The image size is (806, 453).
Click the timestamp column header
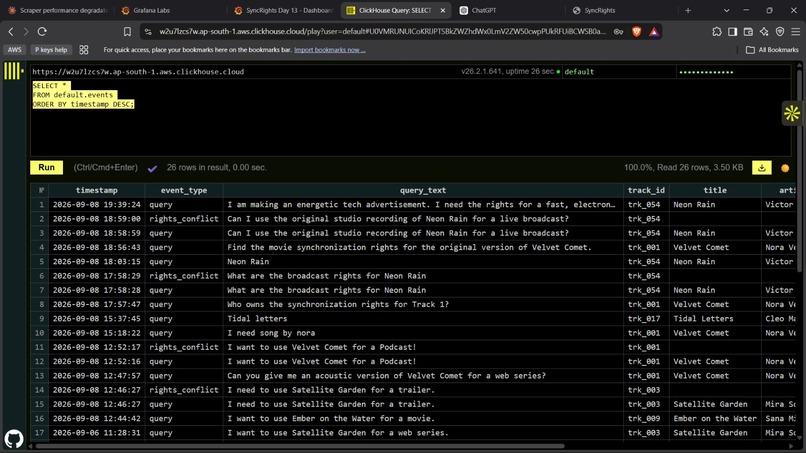click(97, 190)
